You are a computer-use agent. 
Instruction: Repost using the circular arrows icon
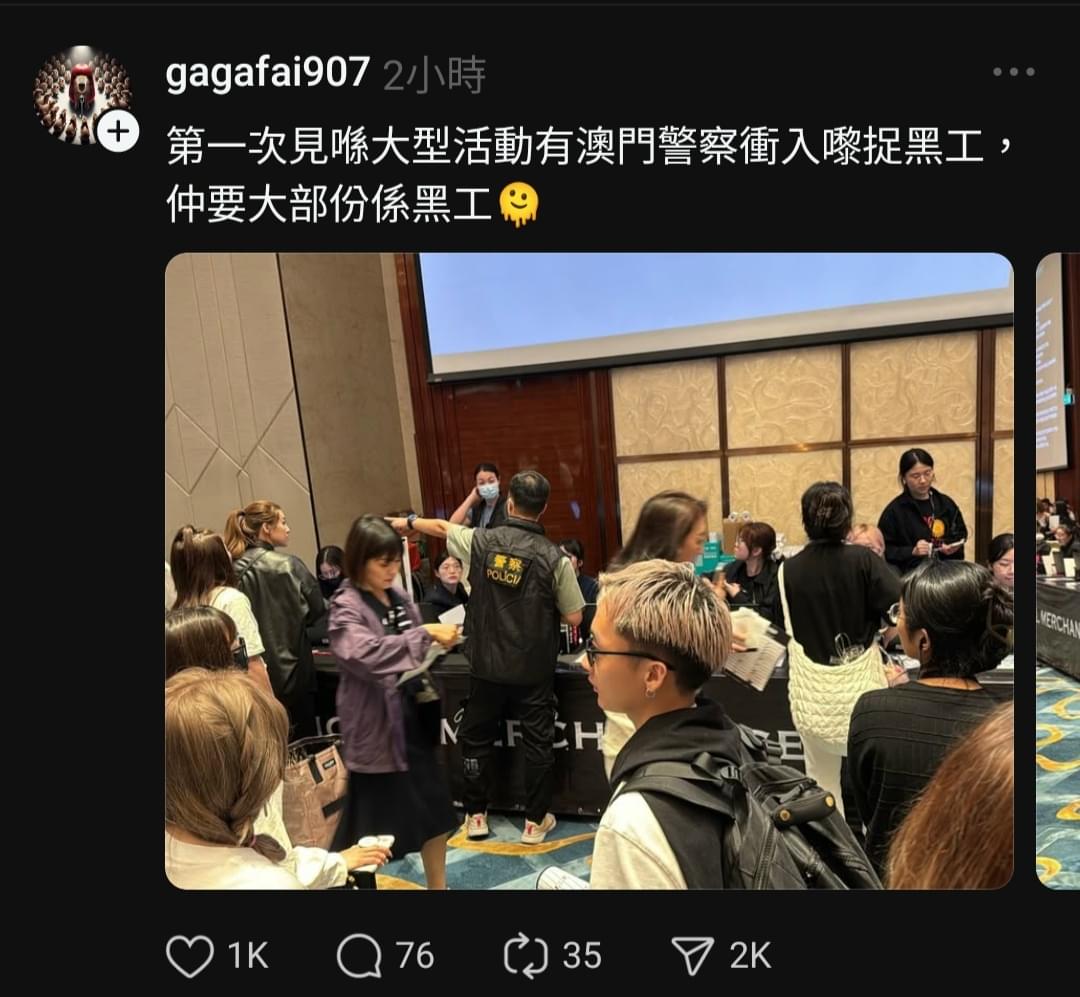tap(526, 956)
